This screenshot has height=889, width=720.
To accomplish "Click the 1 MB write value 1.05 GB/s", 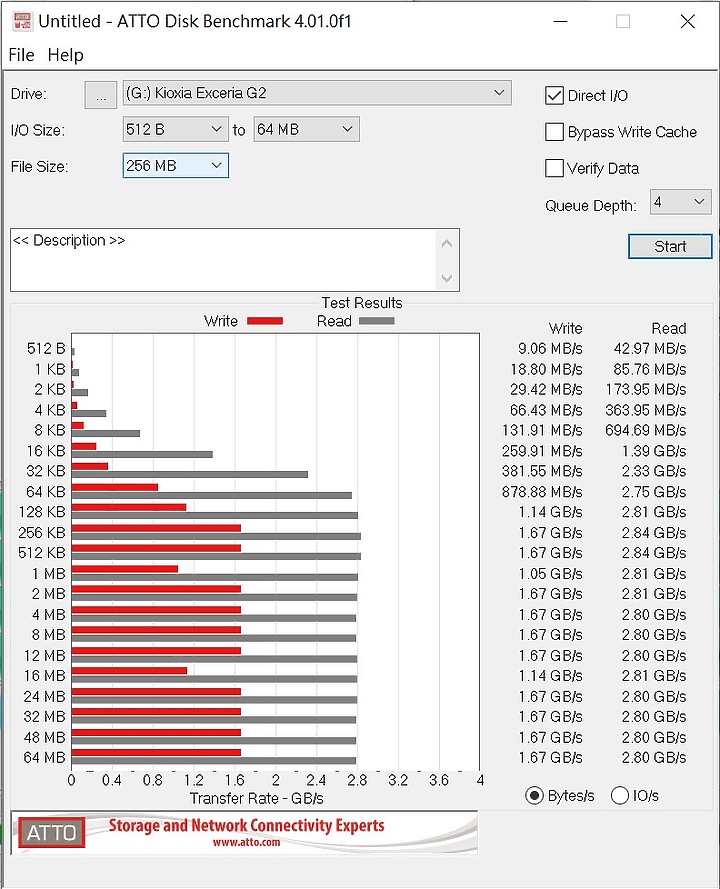I will point(550,574).
